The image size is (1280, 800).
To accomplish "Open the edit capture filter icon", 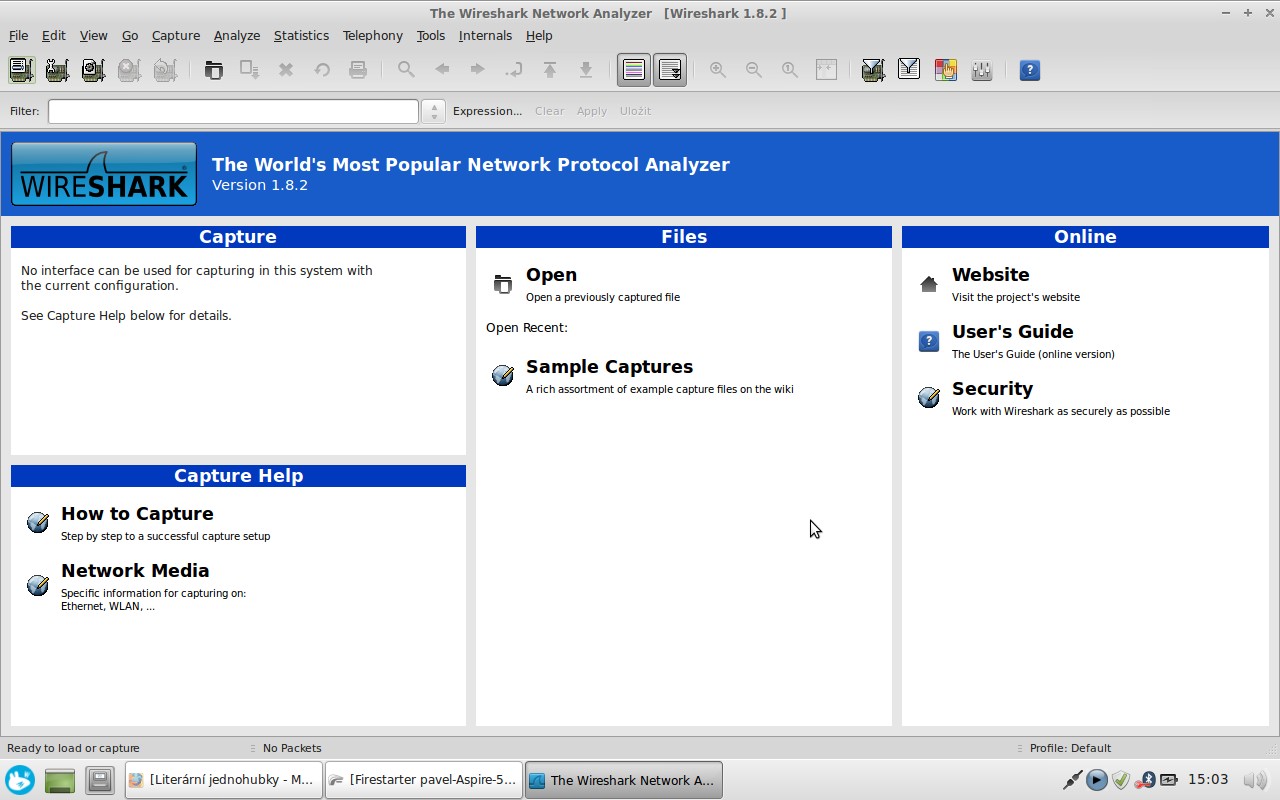I will click(873, 70).
